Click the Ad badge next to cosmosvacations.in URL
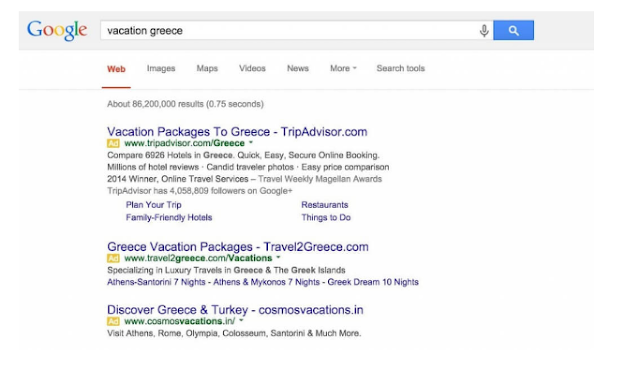640x369 pixels. pyautogui.click(x=113, y=321)
